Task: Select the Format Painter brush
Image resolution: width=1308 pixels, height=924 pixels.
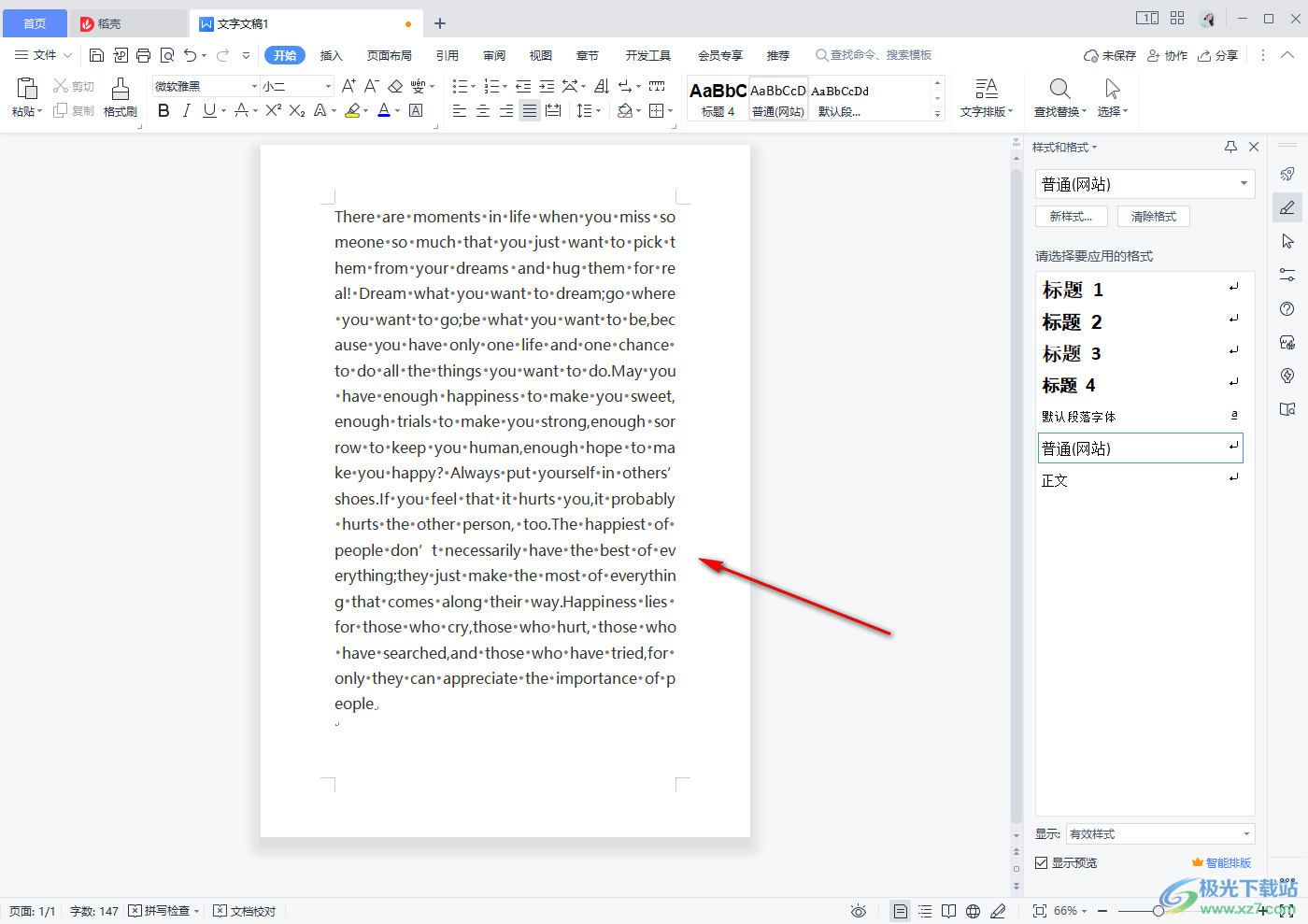Action: click(x=121, y=89)
